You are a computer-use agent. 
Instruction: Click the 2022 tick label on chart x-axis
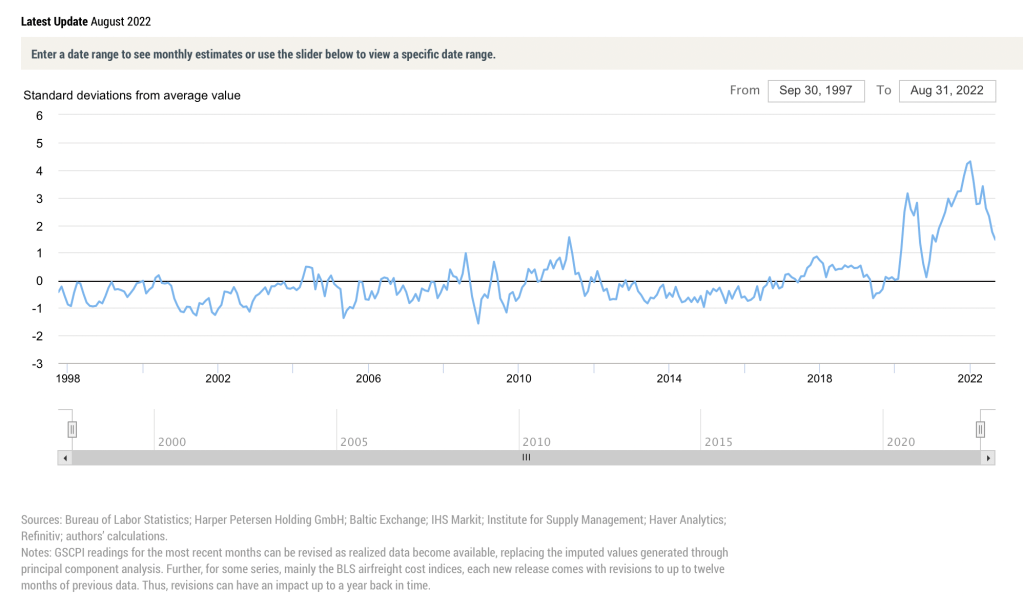(x=970, y=379)
